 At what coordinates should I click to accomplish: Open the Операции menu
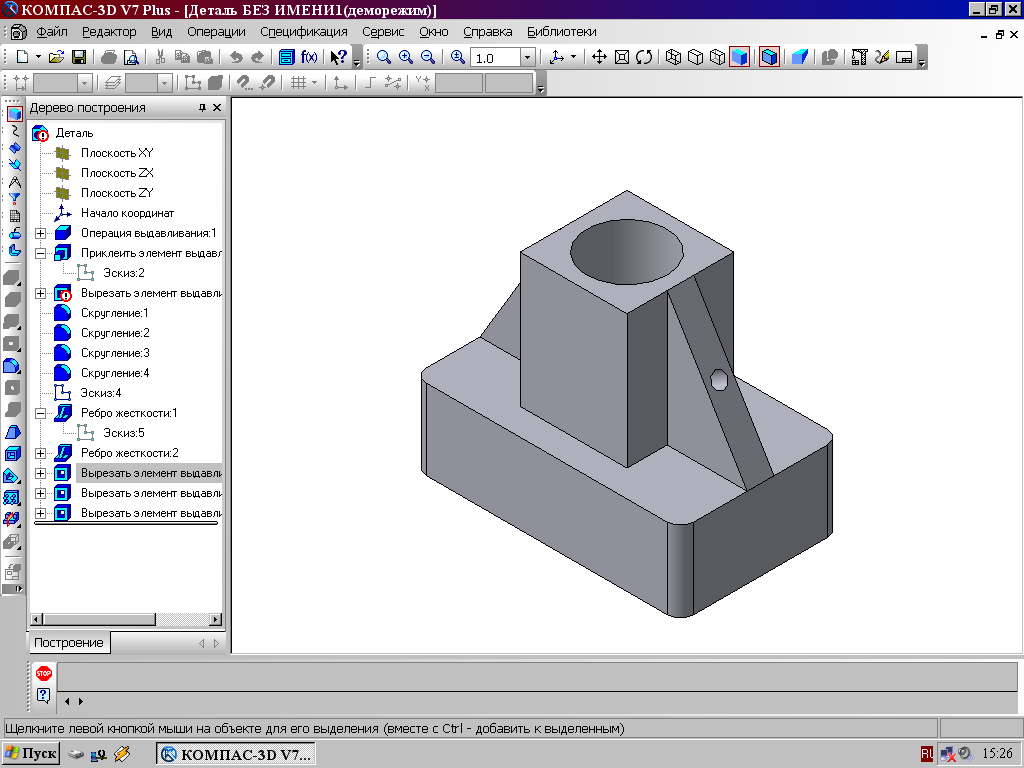tap(216, 32)
